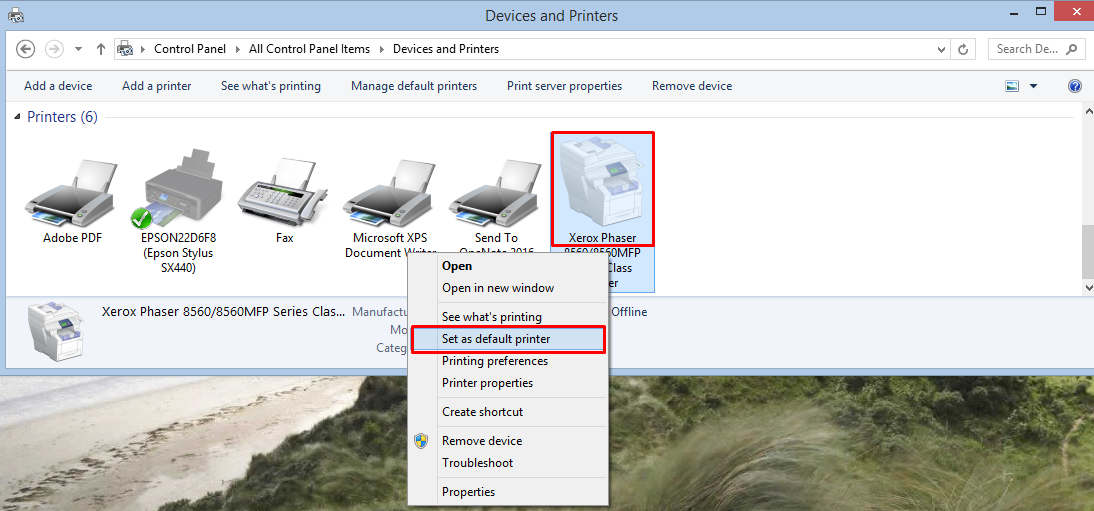Select the Microsoft XPS Document Writer icon
The image size is (1094, 511).
coord(390,193)
